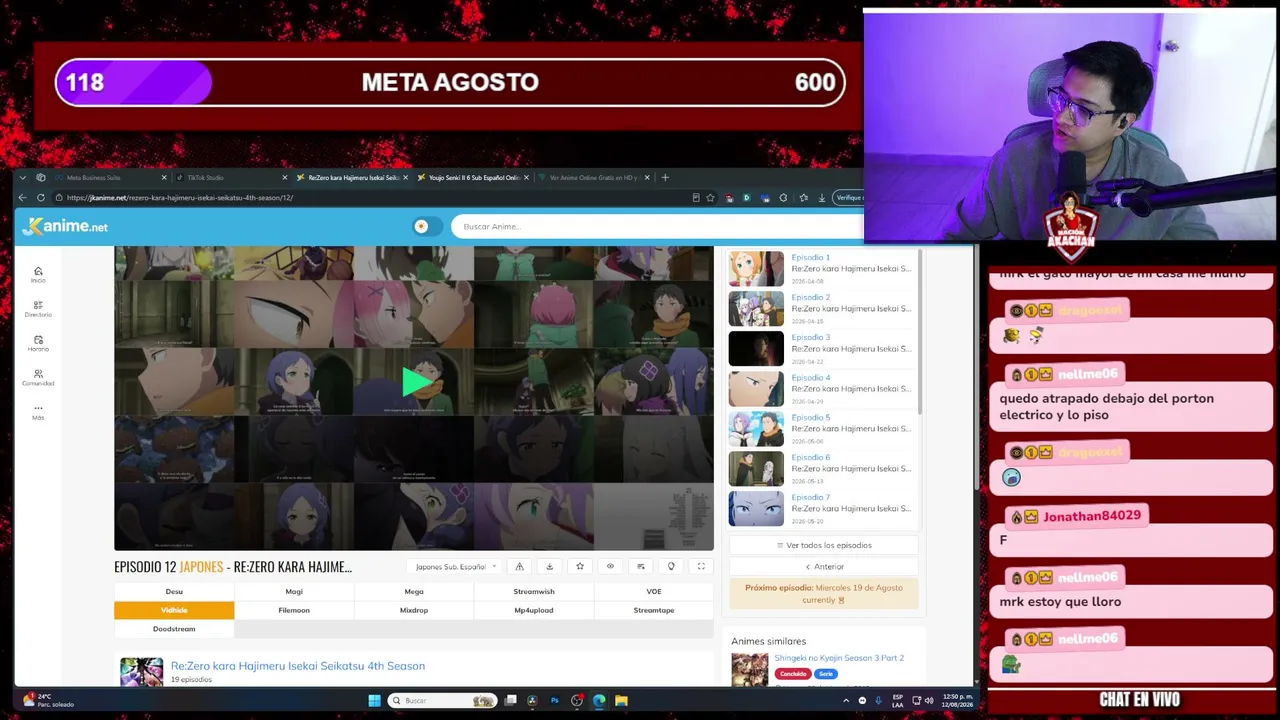Click the Buscar Anime search field
The image size is (1280, 720).
tap(656, 226)
